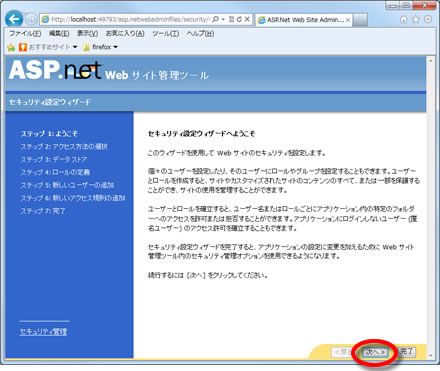Open the ツール(T) menu
This screenshot has width=440, height=371.
pos(165,34)
